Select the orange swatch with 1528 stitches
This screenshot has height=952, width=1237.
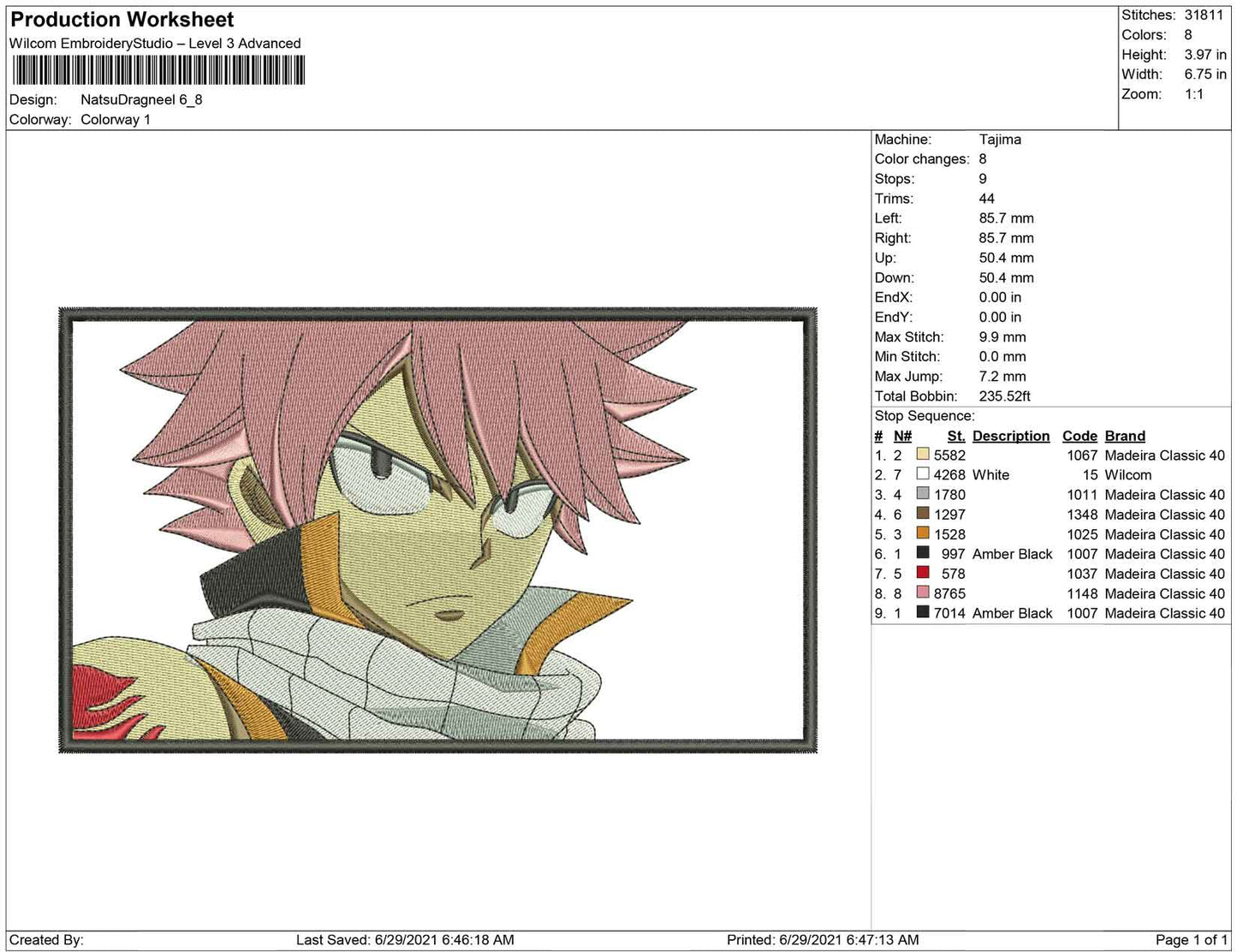pos(923,533)
